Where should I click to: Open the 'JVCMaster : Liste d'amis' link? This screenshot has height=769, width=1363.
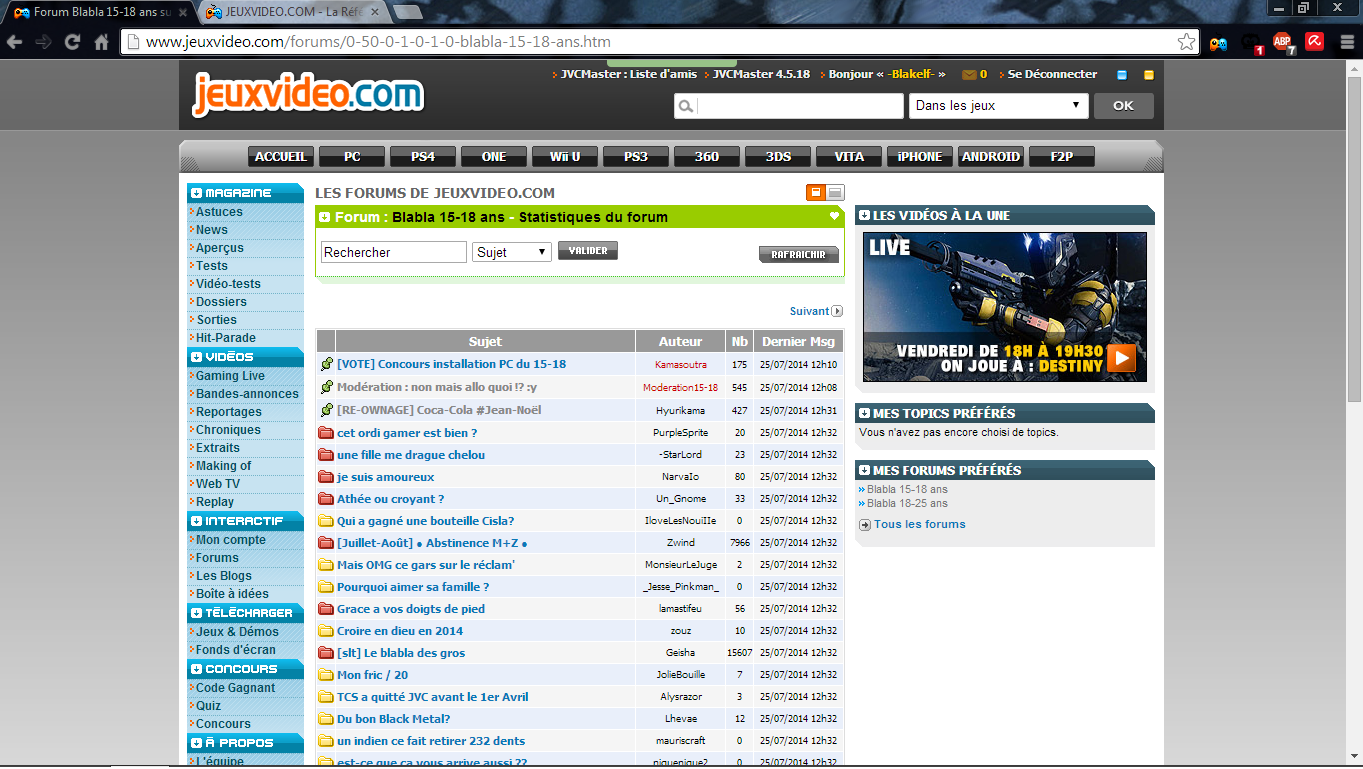[x=629, y=74]
